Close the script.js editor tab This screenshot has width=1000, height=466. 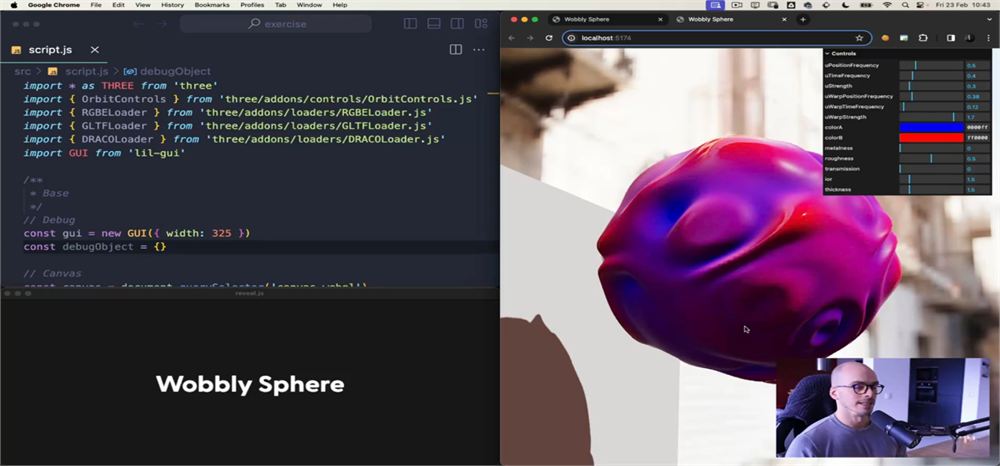[94, 50]
